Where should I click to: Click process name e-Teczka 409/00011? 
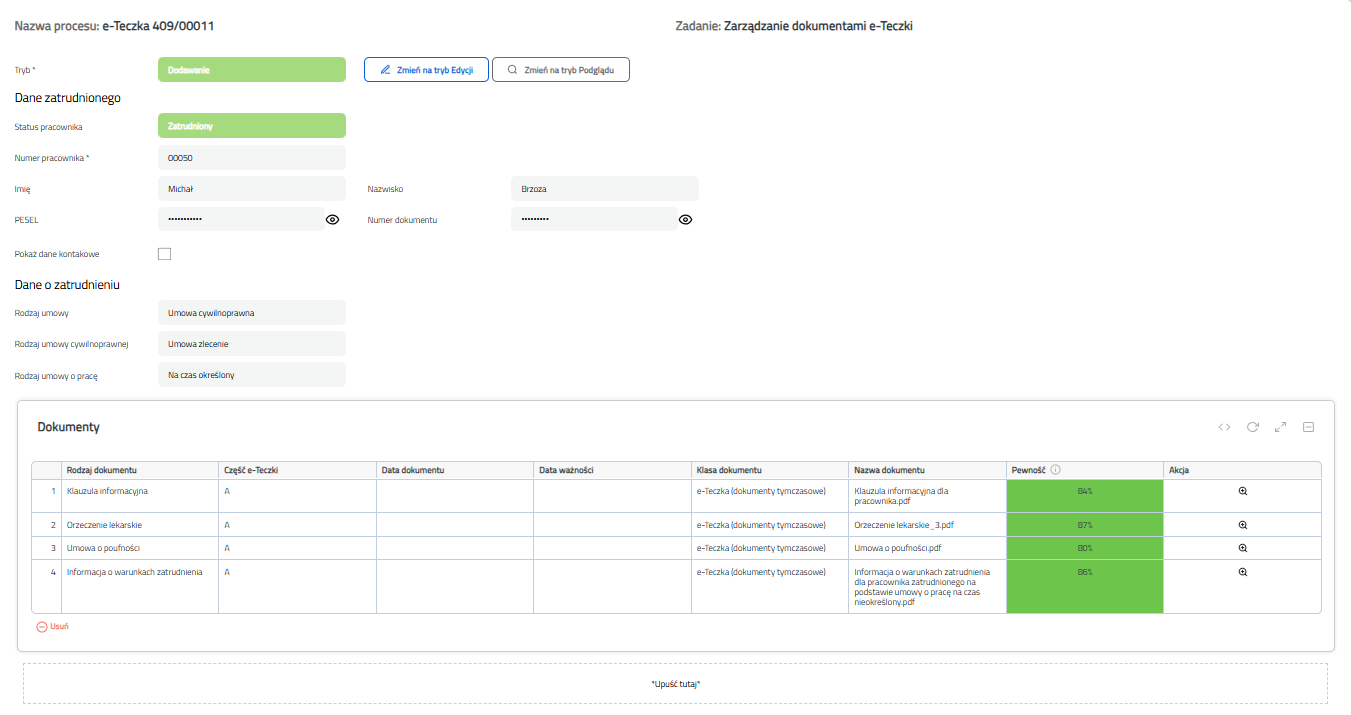159,26
